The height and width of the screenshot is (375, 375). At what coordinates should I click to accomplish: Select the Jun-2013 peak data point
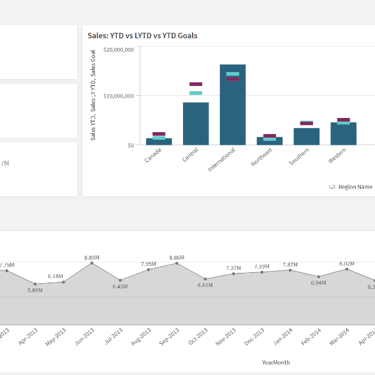pyautogui.click(x=92, y=263)
